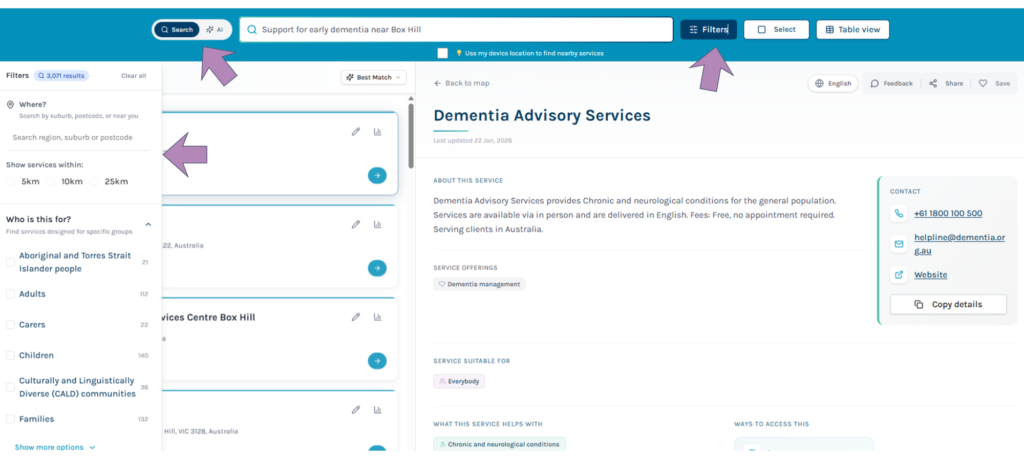Viewport: 1024px width, 461px height.
Task: Click the region, suburb or postcode field
Action: 76,137
